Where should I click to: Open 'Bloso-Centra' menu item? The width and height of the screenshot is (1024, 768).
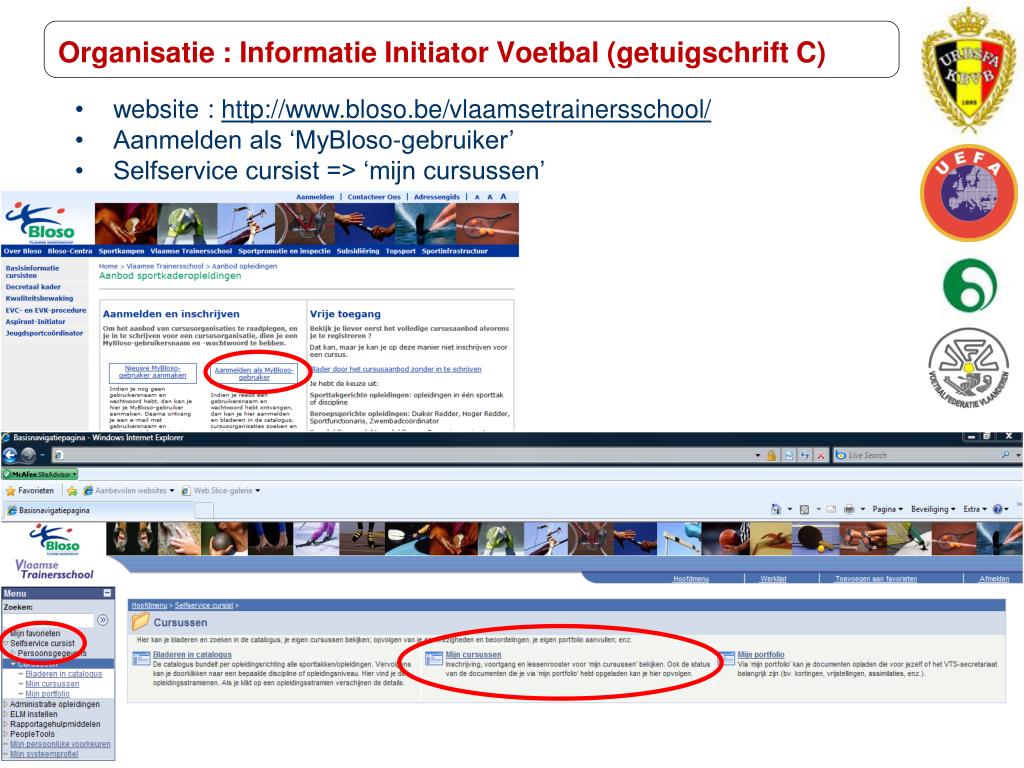pyautogui.click(x=70, y=251)
